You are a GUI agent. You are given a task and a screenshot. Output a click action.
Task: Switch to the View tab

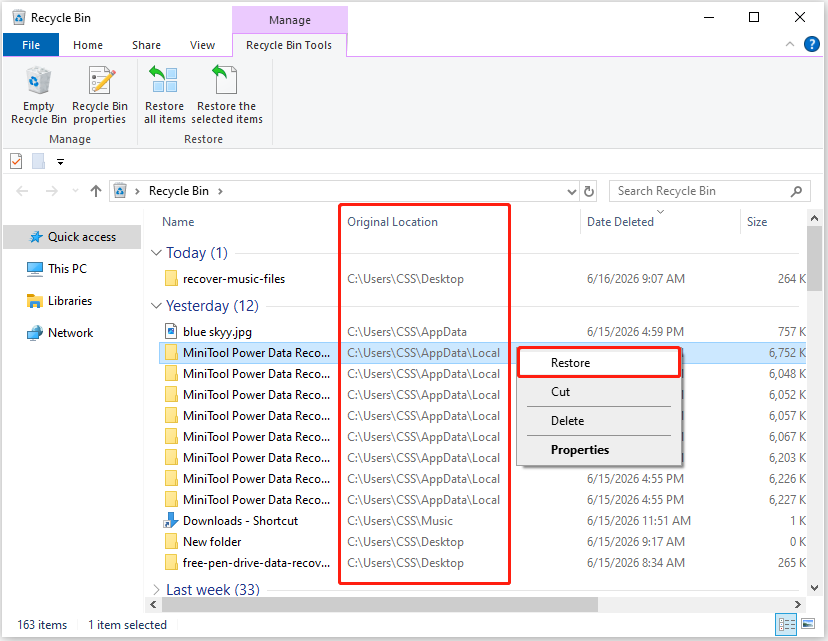pyautogui.click(x=202, y=45)
